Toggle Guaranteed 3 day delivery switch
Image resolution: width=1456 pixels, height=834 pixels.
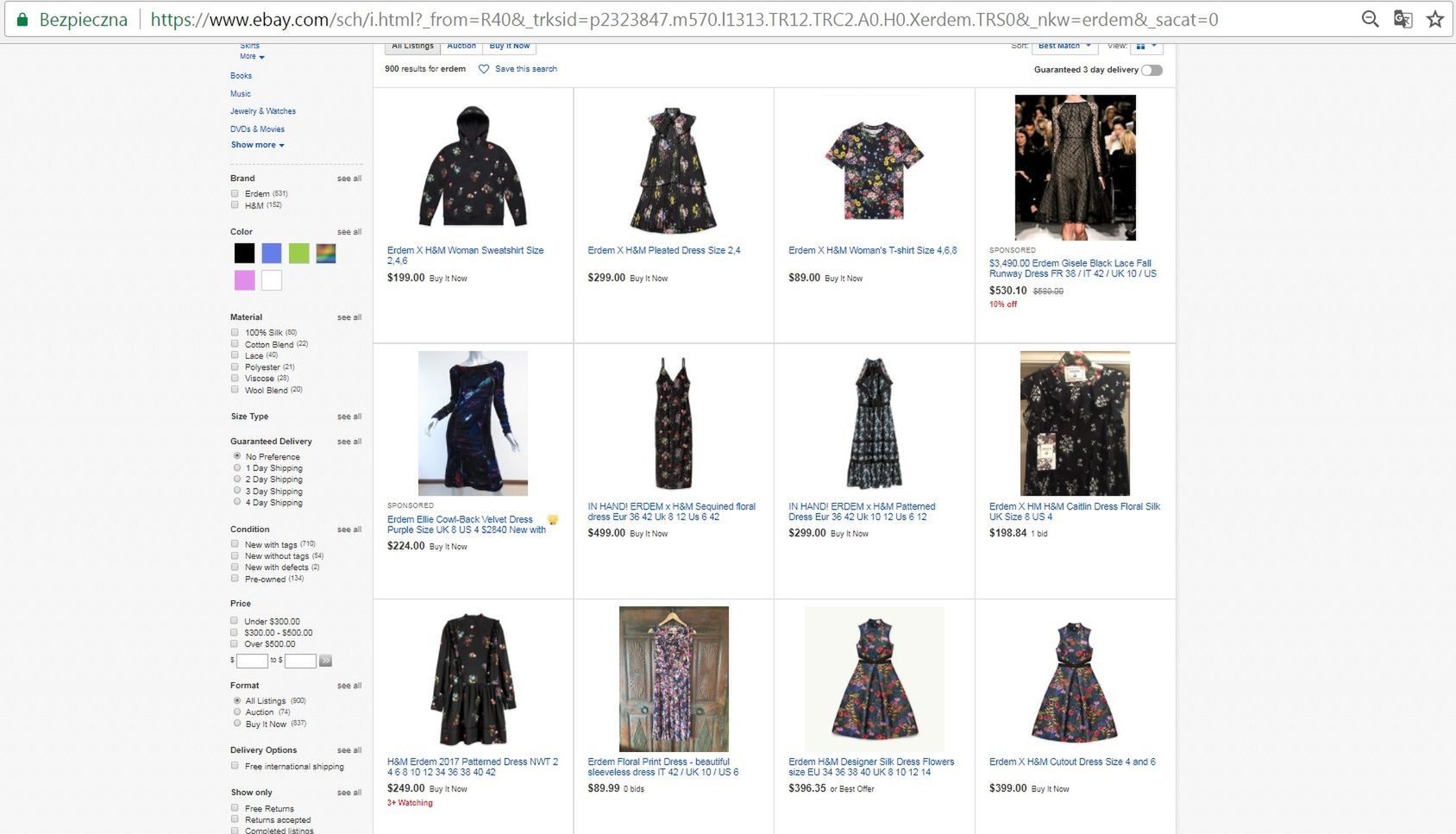1152,70
